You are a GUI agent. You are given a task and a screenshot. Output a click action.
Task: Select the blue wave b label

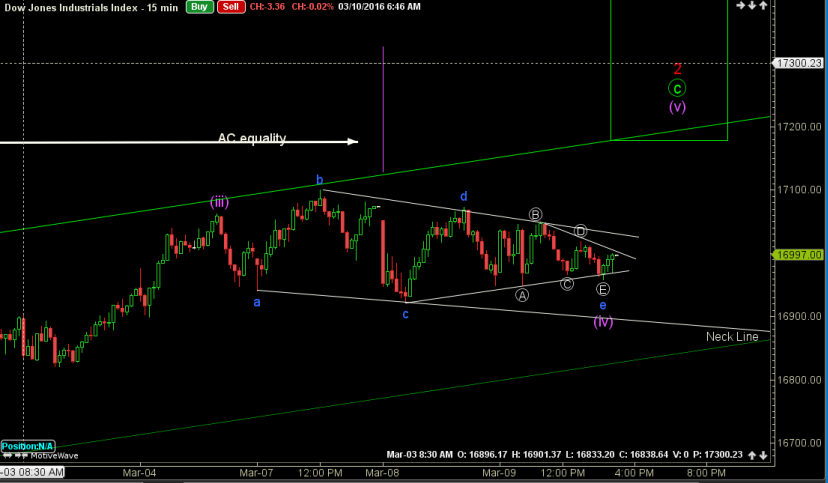319,180
